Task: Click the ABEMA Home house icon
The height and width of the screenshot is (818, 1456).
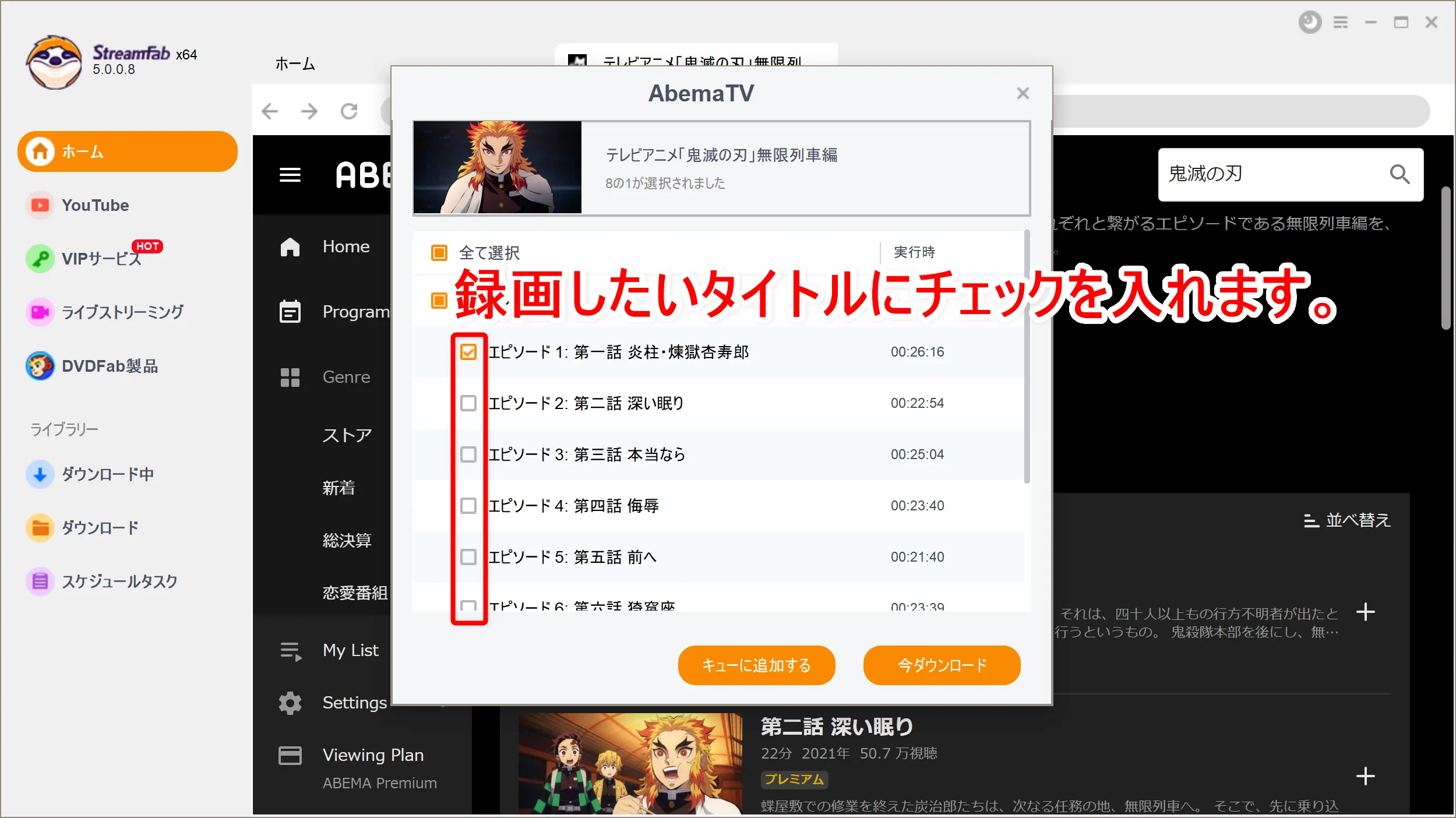Action: [x=290, y=246]
